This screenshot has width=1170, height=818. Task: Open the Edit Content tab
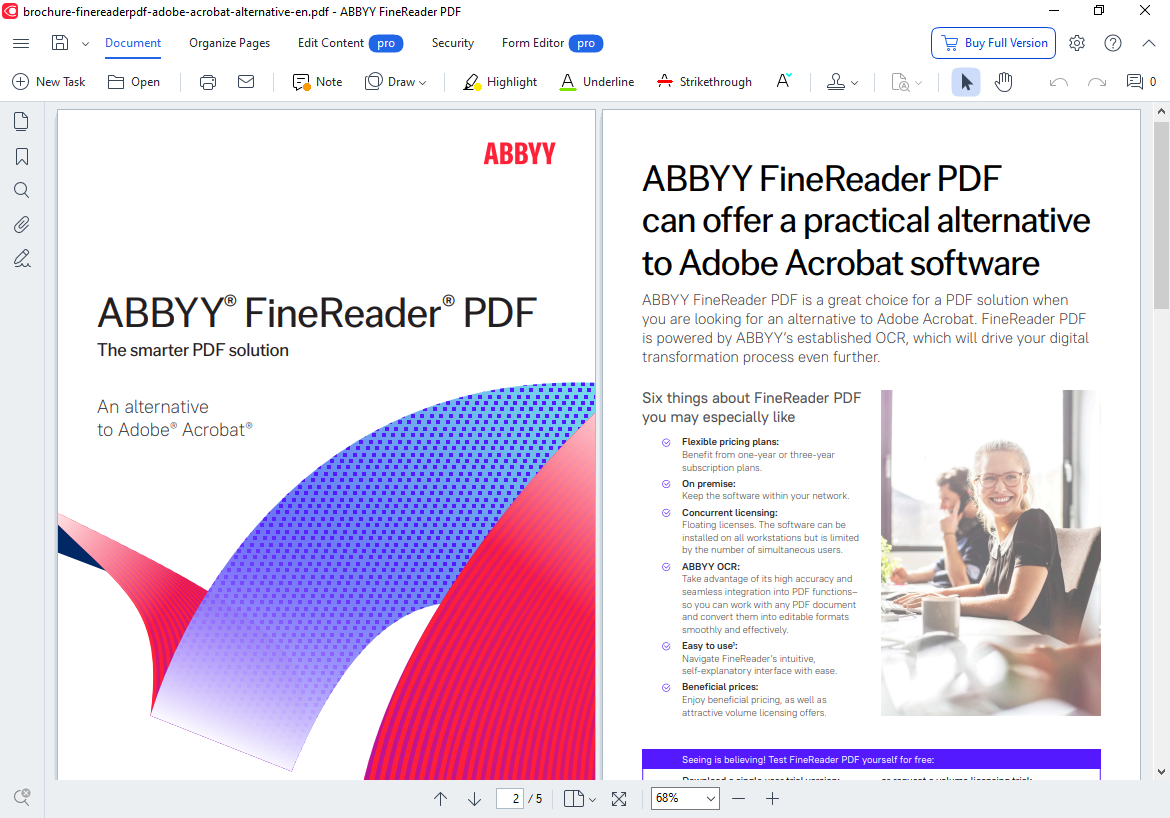coord(350,43)
